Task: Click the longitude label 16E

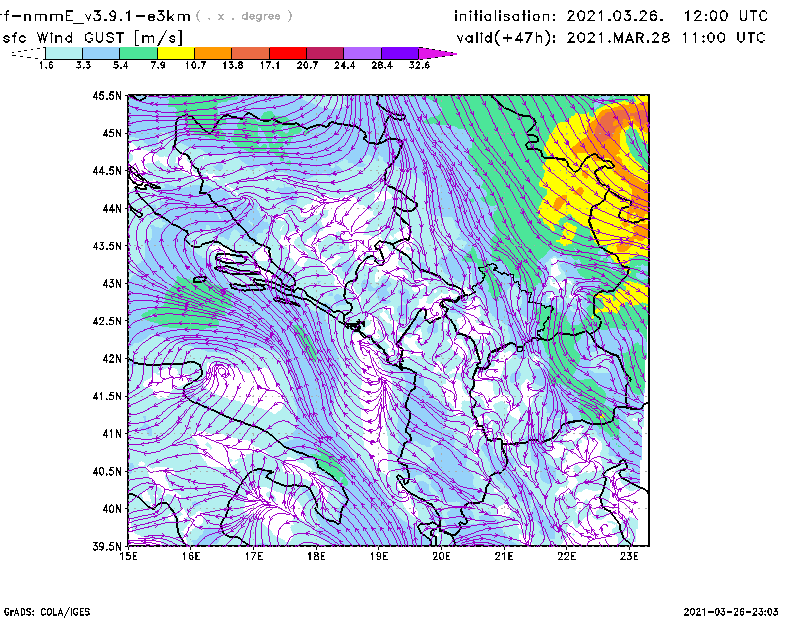Action: pyautogui.click(x=191, y=556)
